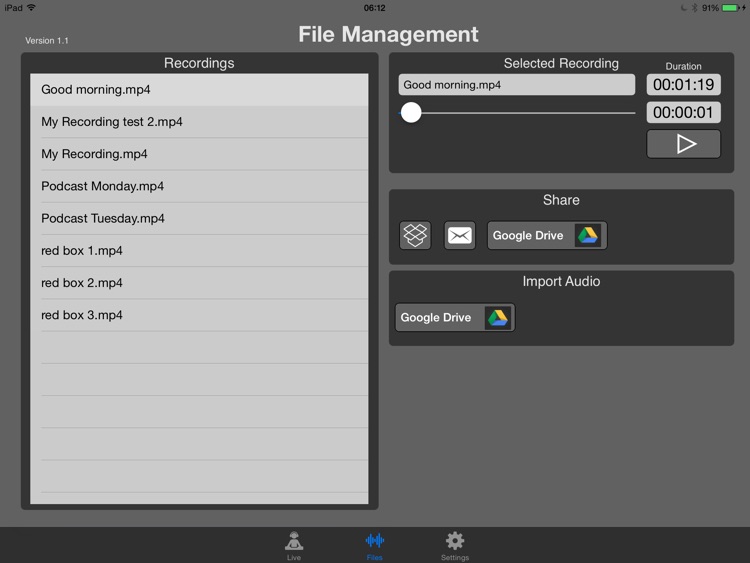The width and height of the screenshot is (750, 563).
Task: Import audio from Google Drive
Action: pyautogui.click(x=455, y=317)
